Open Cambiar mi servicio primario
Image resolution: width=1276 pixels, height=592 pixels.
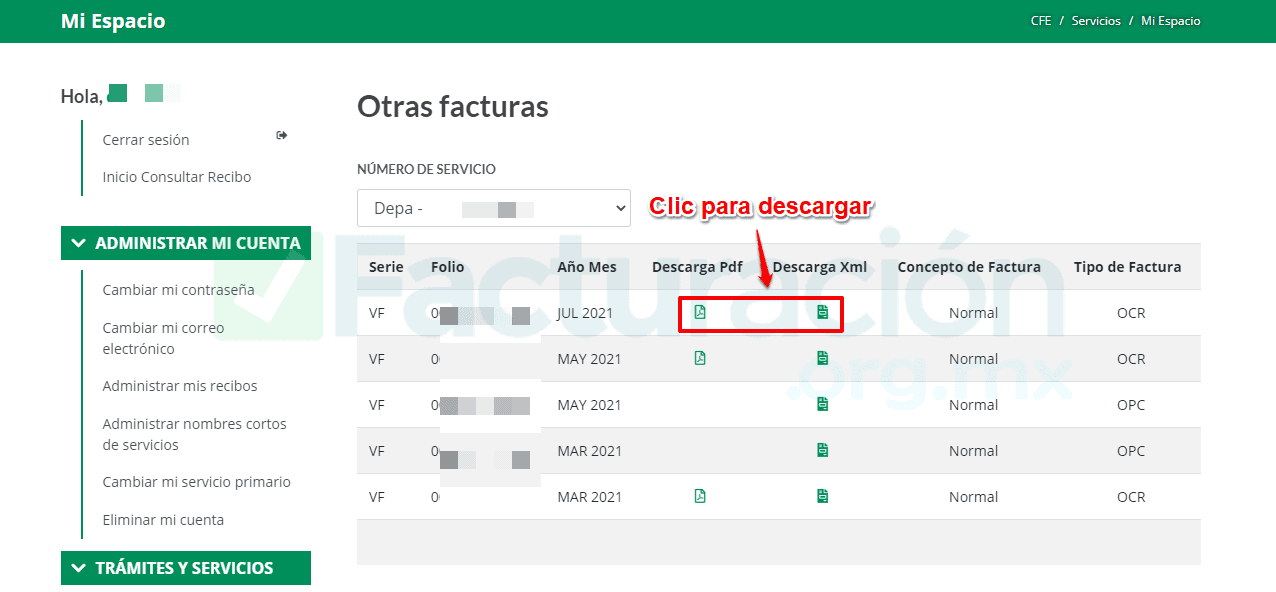(x=196, y=481)
